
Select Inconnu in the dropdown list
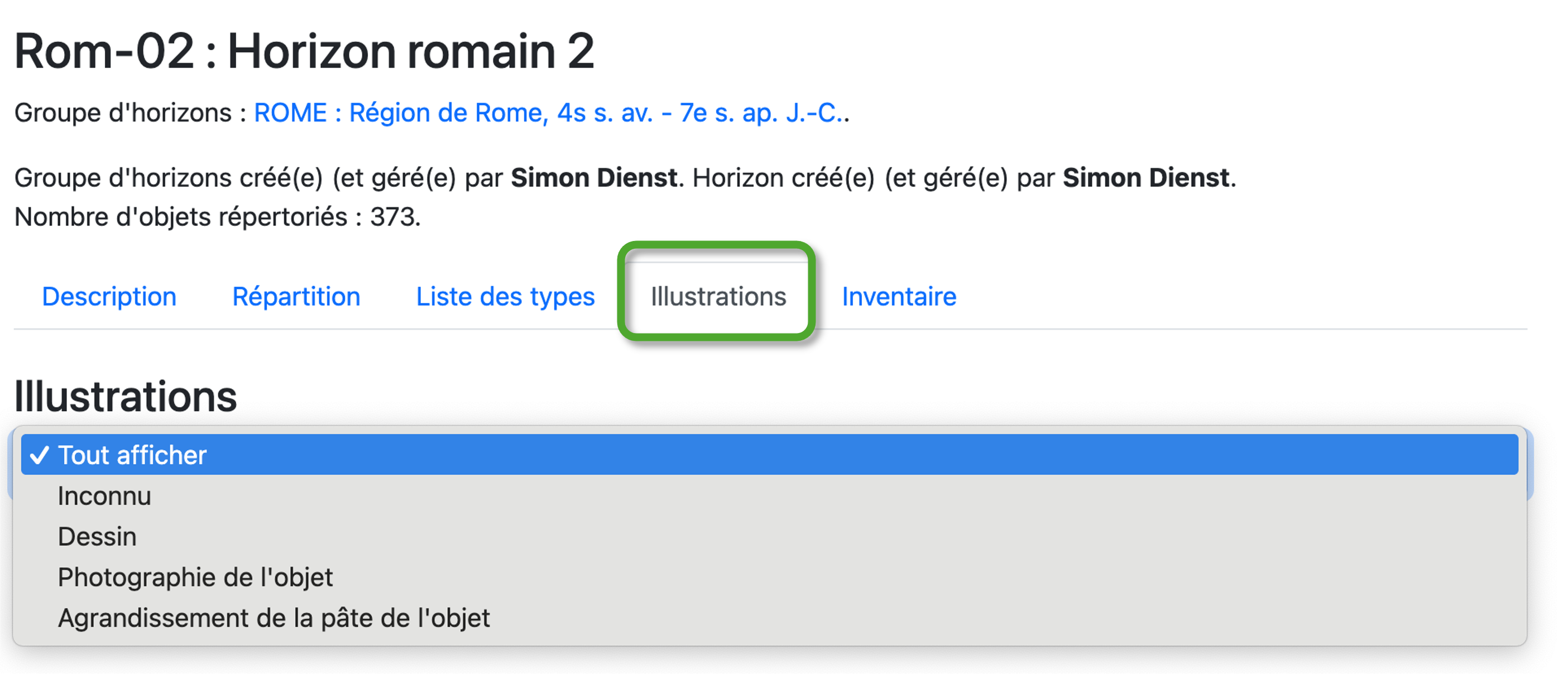[105, 496]
